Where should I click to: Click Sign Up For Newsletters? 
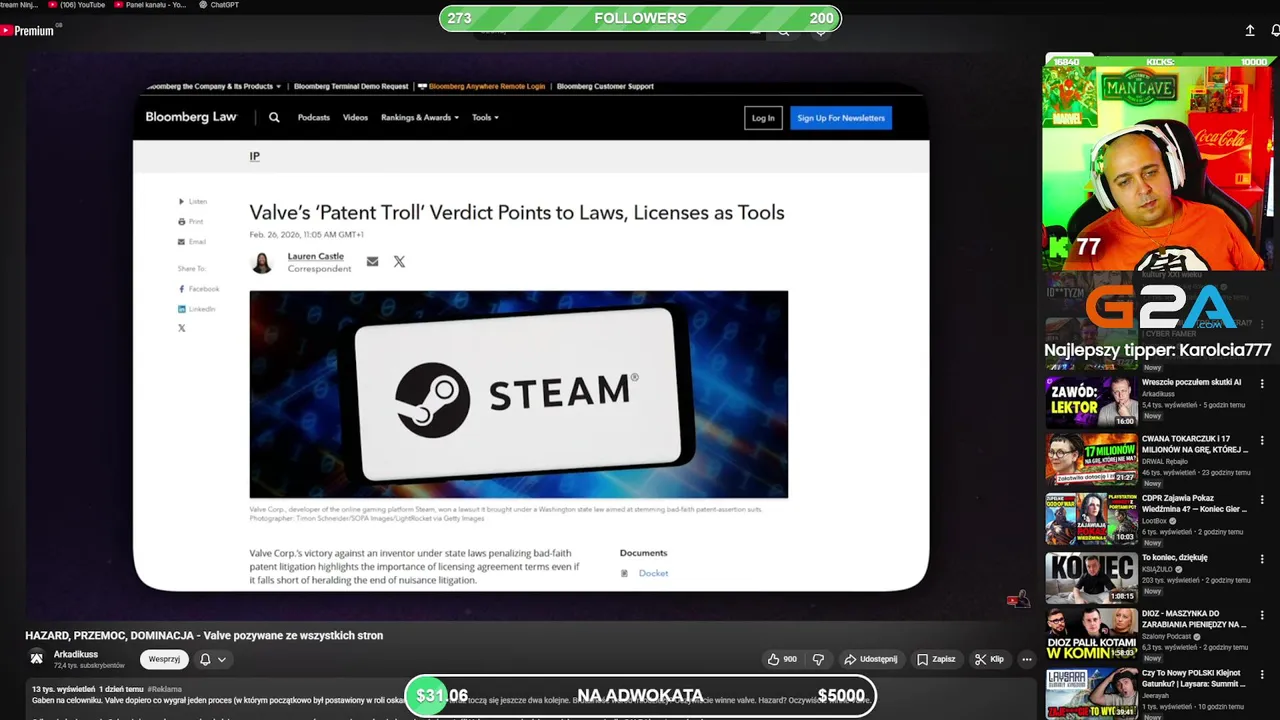click(841, 117)
